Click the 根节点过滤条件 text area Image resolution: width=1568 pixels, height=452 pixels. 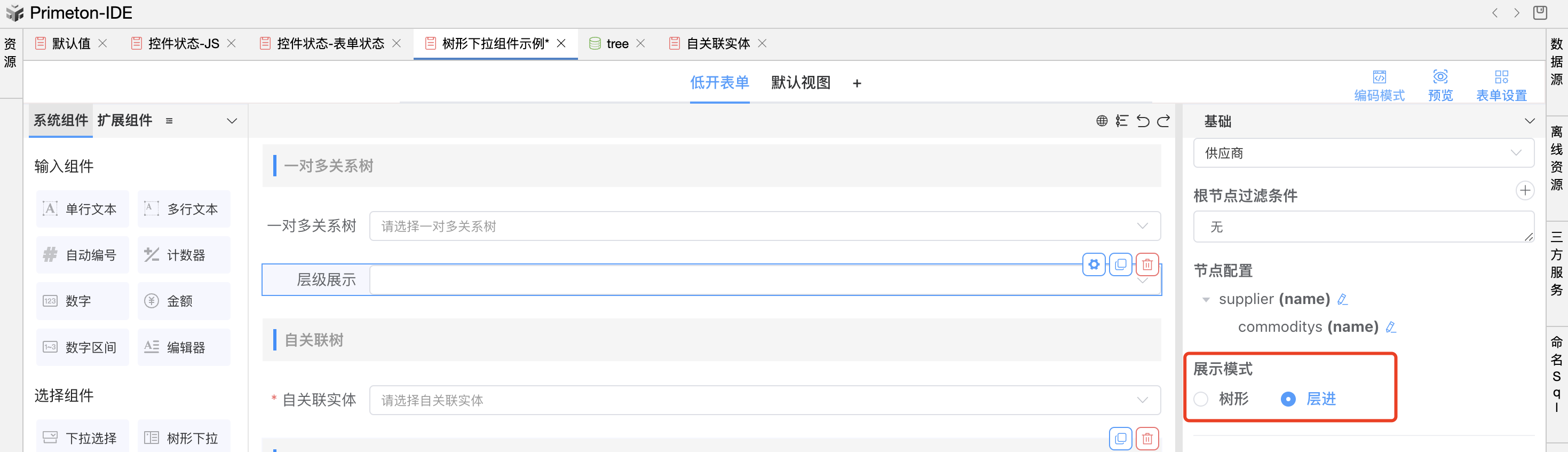click(x=1363, y=227)
